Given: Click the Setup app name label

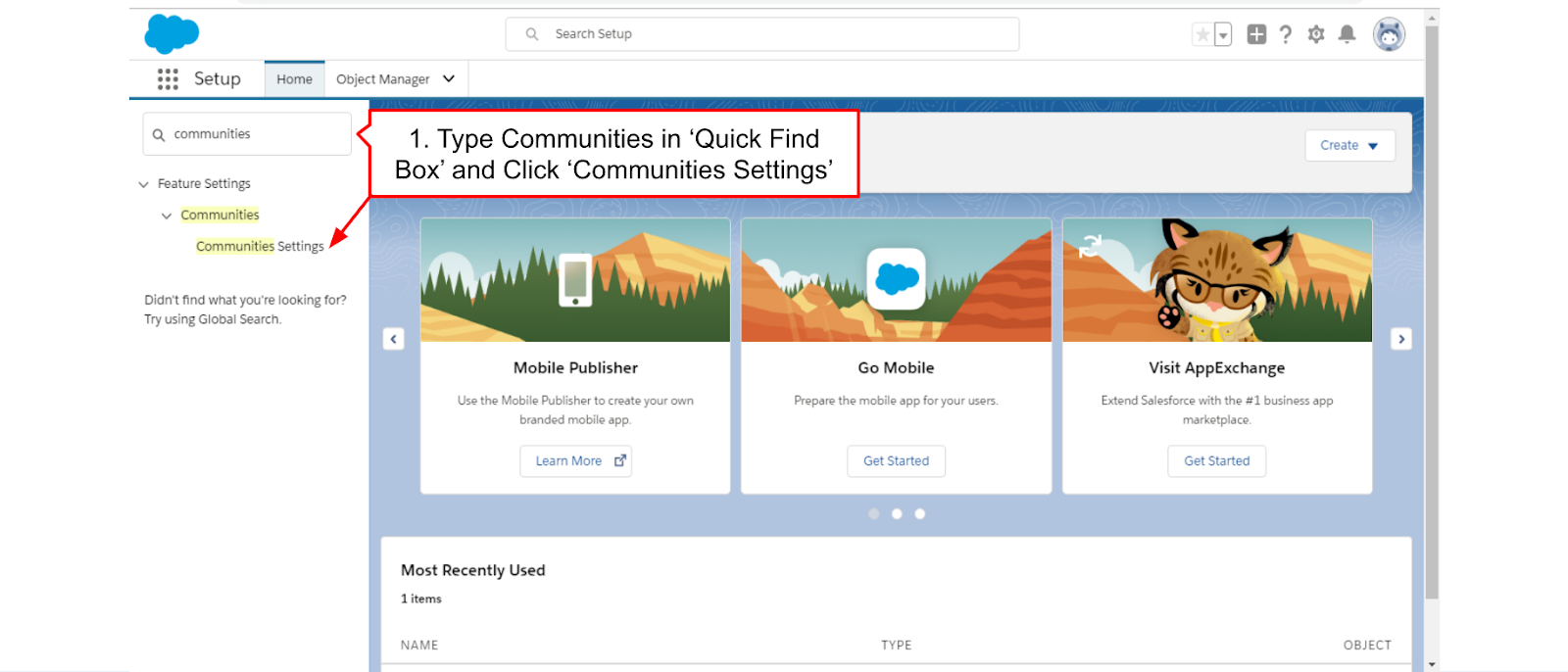Looking at the screenshot, I should 218,79.
